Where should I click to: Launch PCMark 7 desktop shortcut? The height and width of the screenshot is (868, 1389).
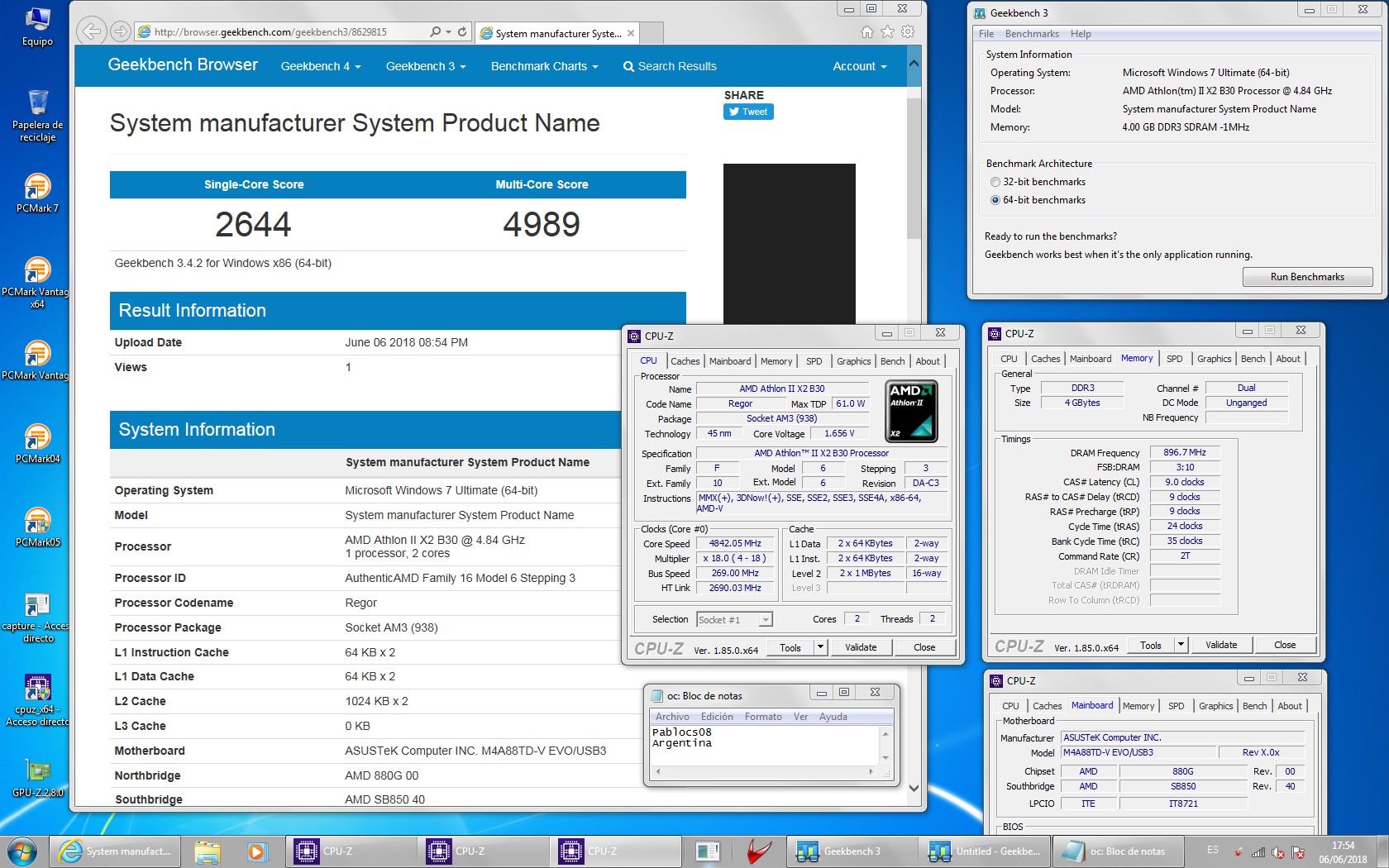(x=37, y=193)
